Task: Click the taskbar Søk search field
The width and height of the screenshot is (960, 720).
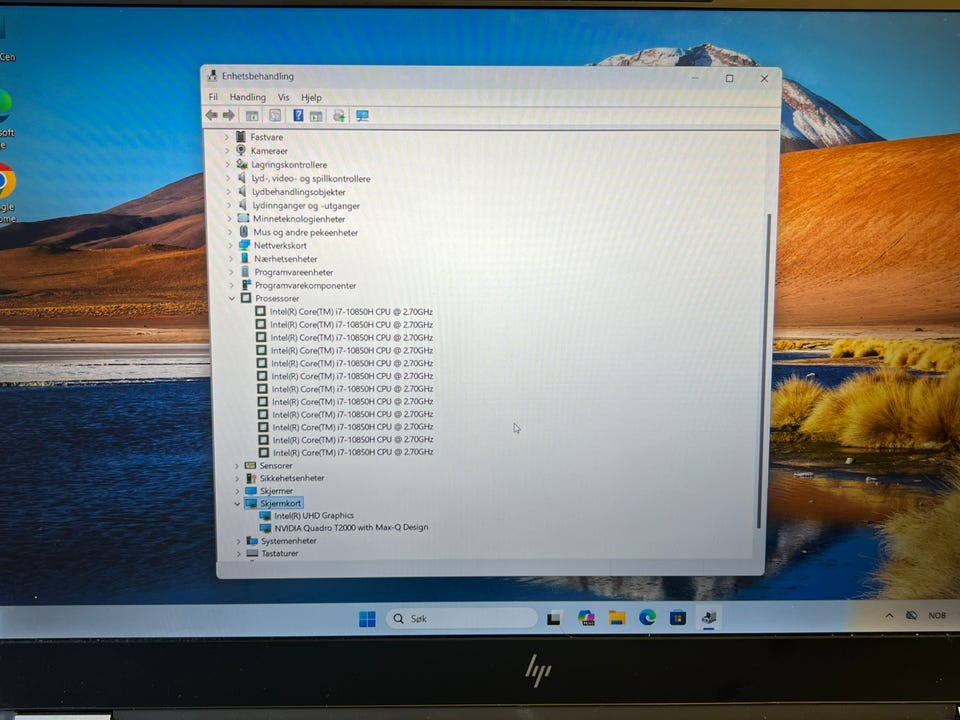Action: coord(461,618)
